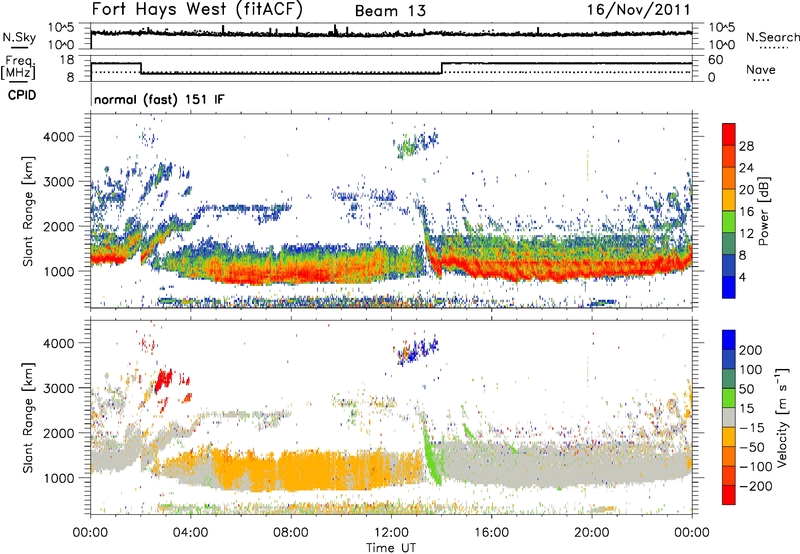Click the '12:00' time axis tick label
The width and height of the screenshot is (800, 554).
click(x=391, y=533)
